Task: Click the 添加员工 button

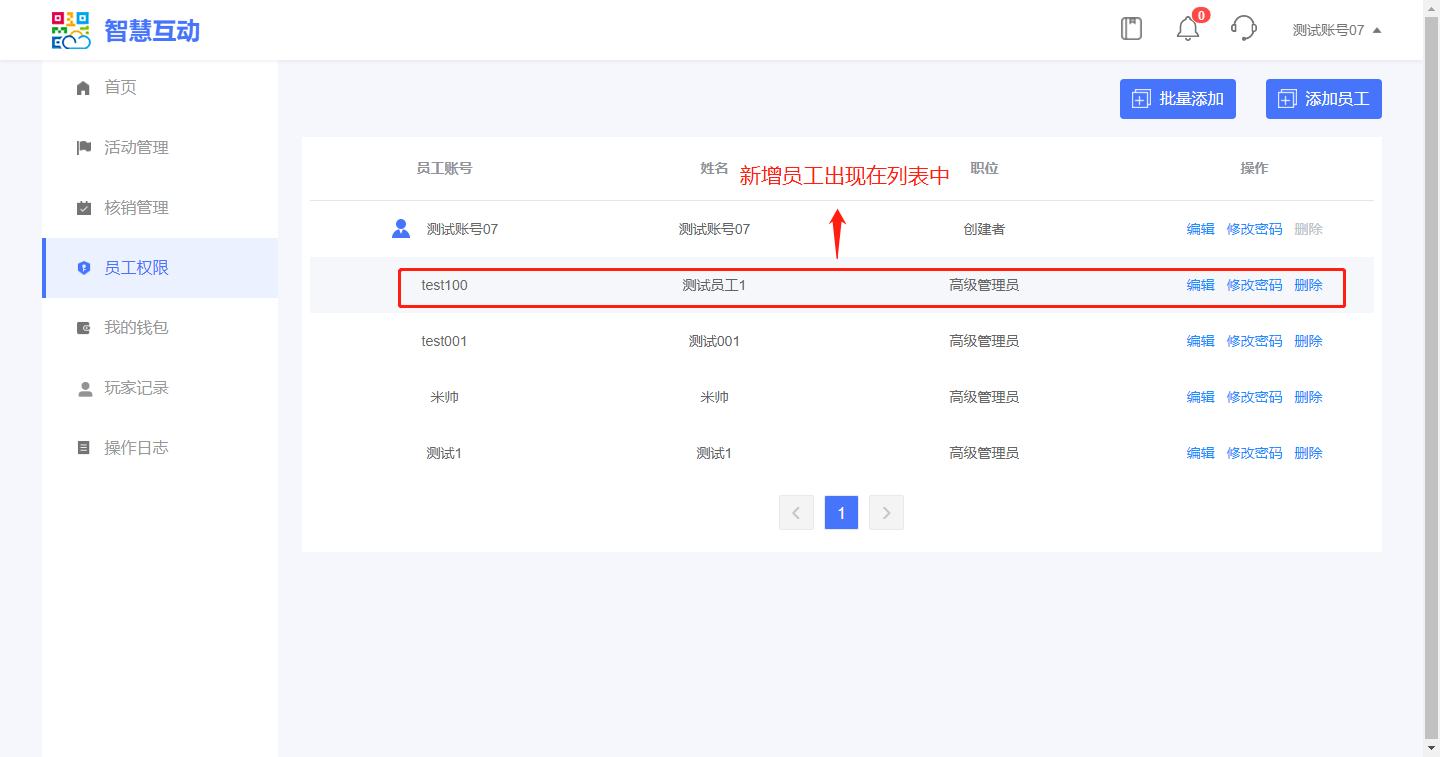Action: pyautogui.click(x=1323, y=99)
